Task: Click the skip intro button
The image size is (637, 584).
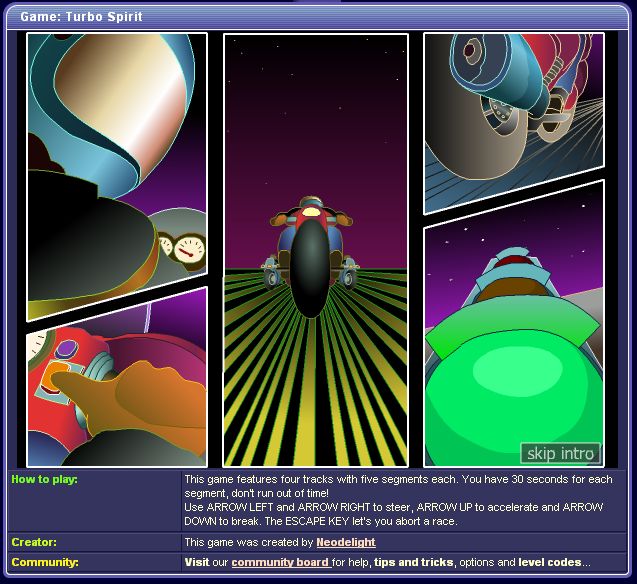Action: tap(560, 453)
